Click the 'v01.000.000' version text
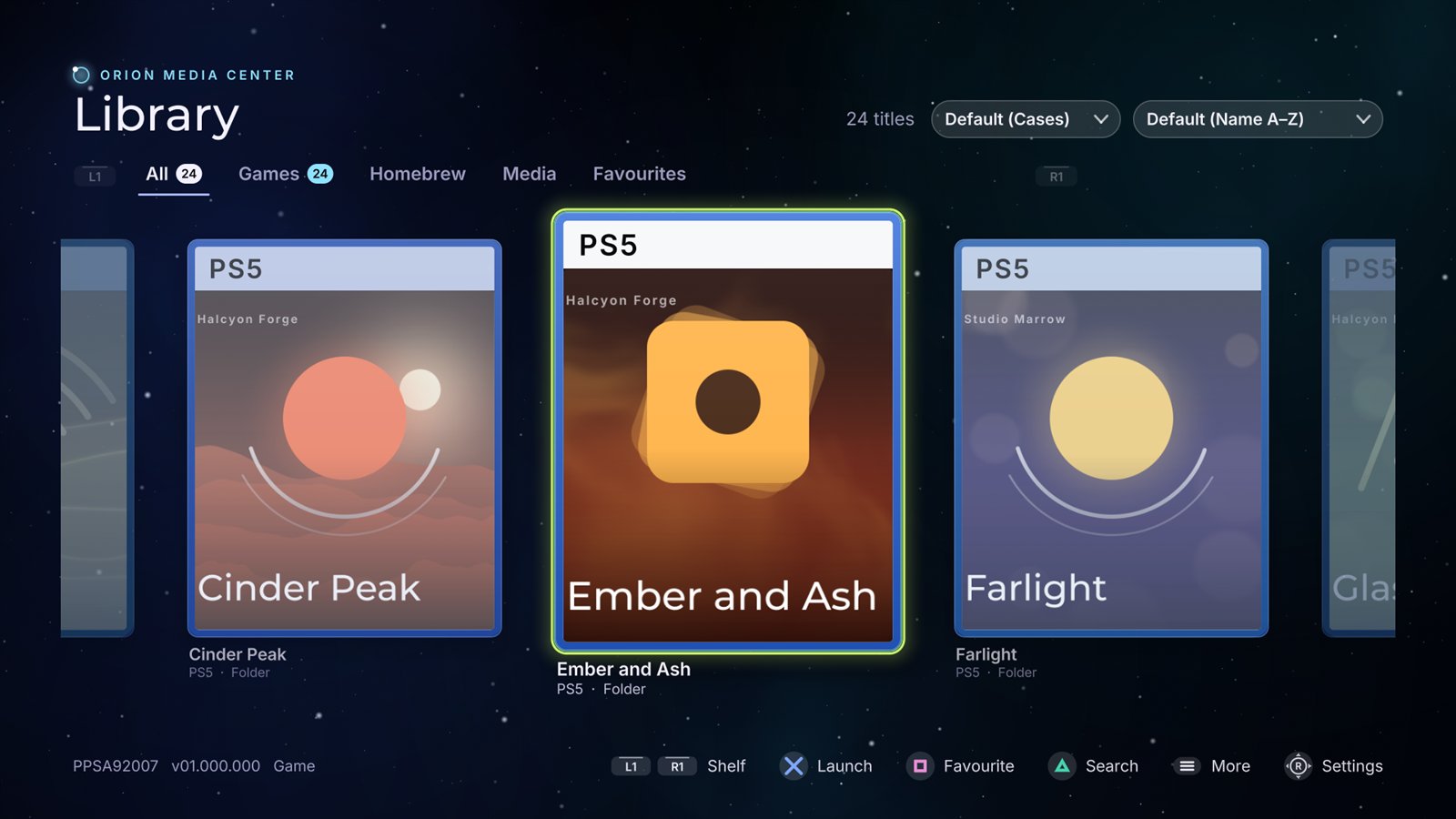The width and height of the screenshot is (1456, 819). point(216,766)
